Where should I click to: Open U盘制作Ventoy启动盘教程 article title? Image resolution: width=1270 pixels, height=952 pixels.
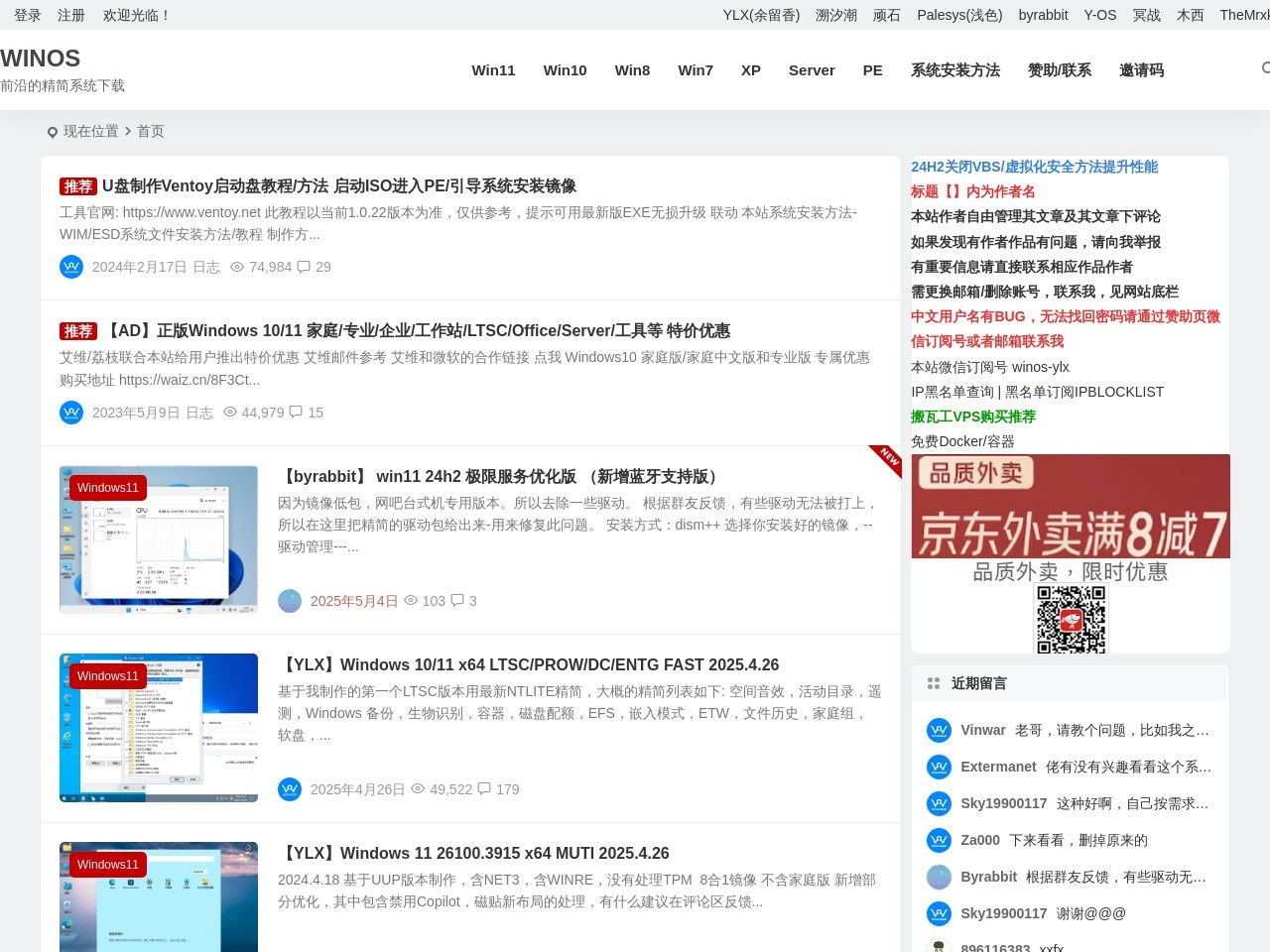[339, 186]
